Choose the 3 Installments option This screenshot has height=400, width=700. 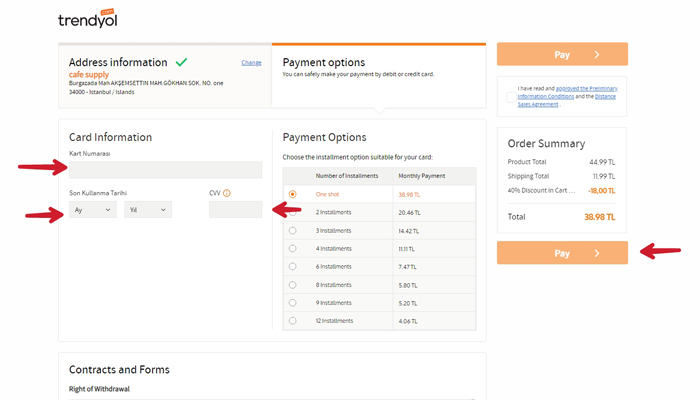tap(292, 231)
